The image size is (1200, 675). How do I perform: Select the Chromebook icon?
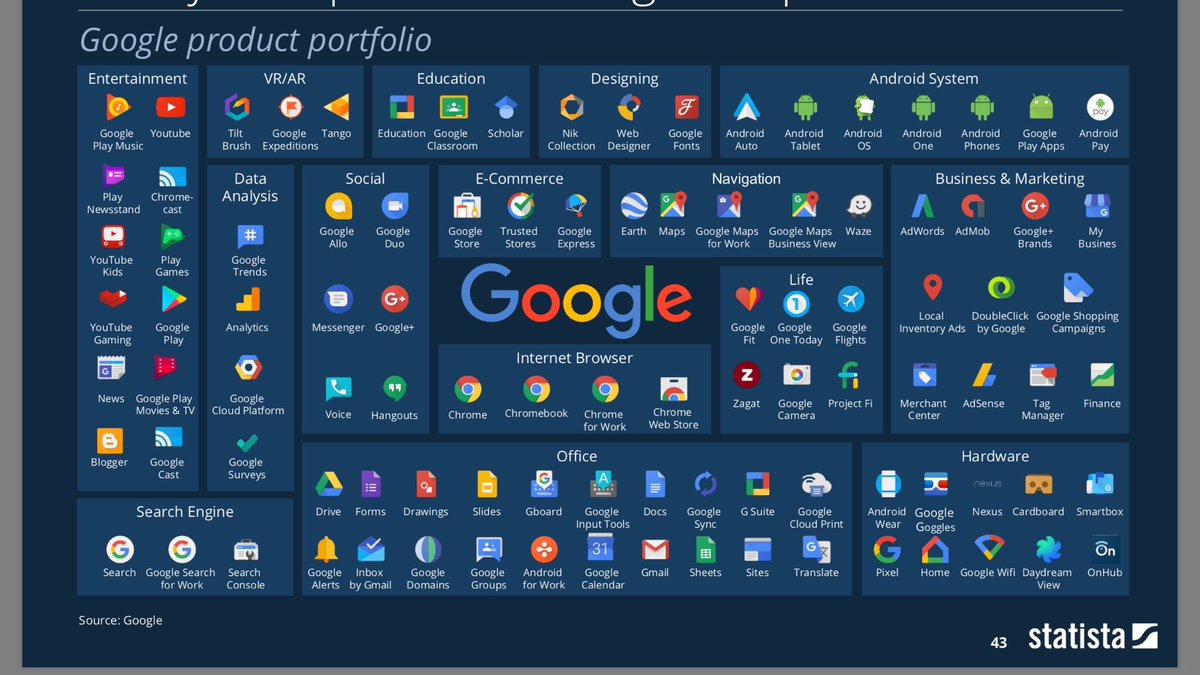pyautogui.click(x=537, y=389)
